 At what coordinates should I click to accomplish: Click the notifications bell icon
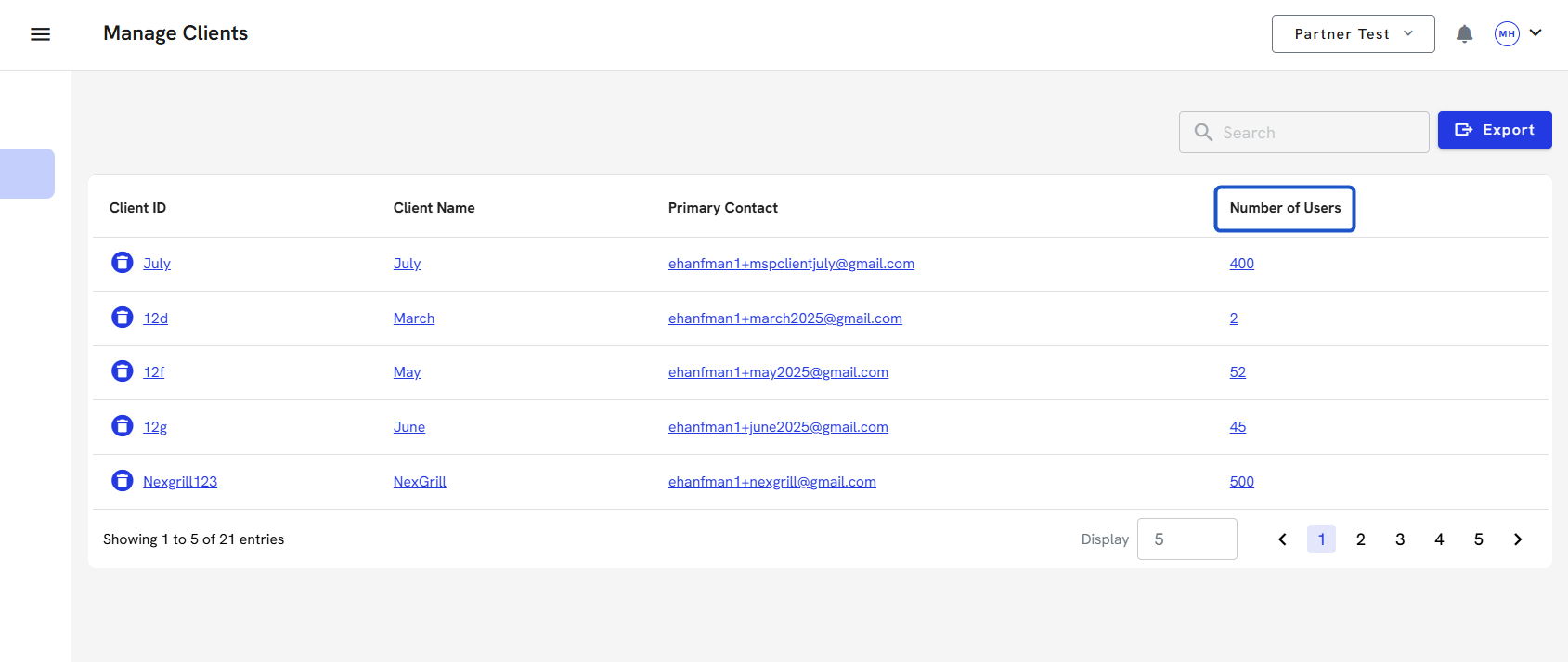(1464, 34)
